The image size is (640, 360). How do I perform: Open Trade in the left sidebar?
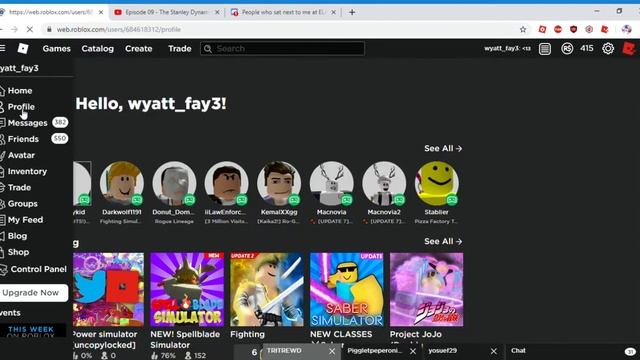point(19,187)
